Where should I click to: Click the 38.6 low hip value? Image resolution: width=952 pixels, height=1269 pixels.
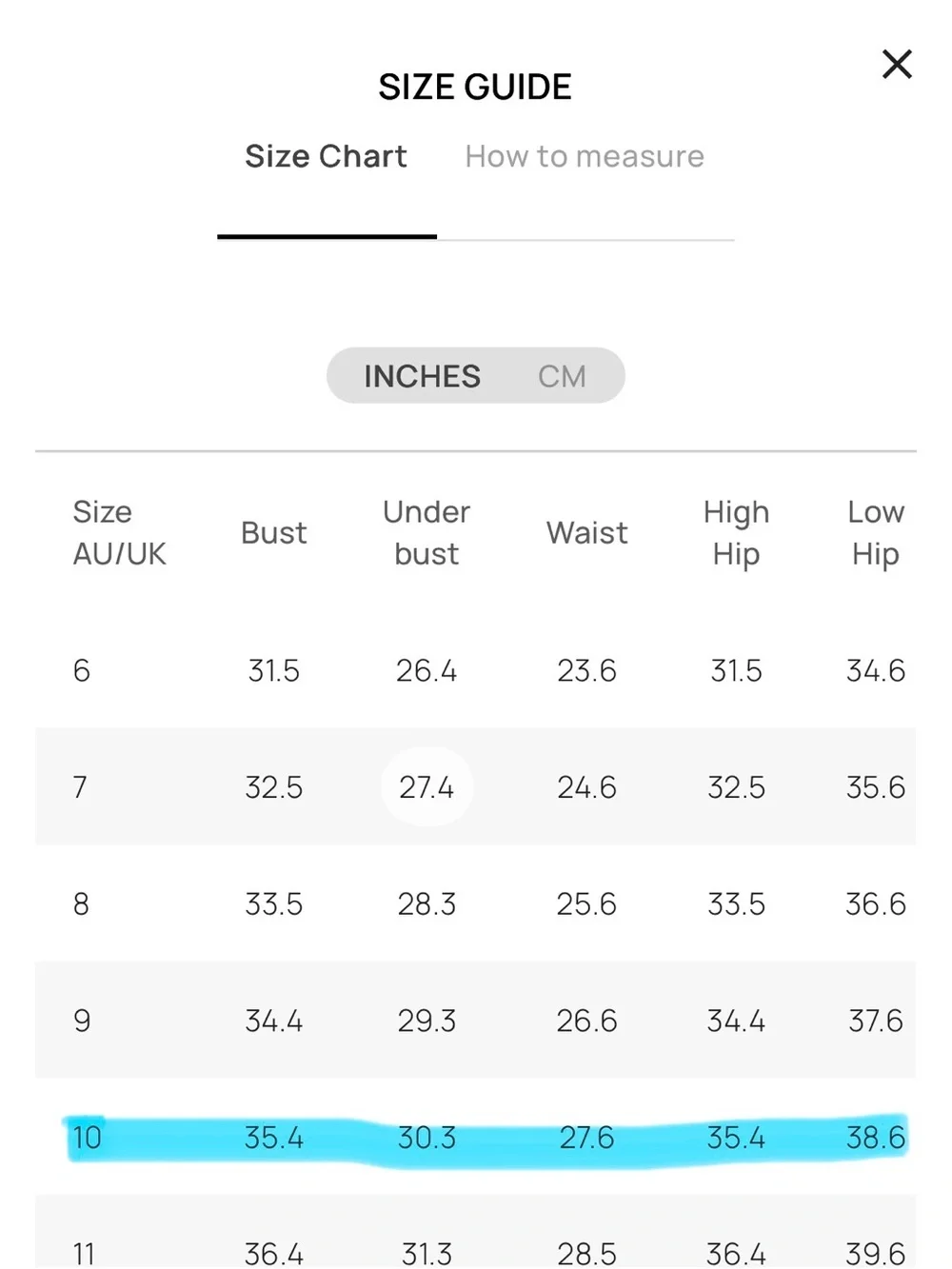click(876, 1138)
